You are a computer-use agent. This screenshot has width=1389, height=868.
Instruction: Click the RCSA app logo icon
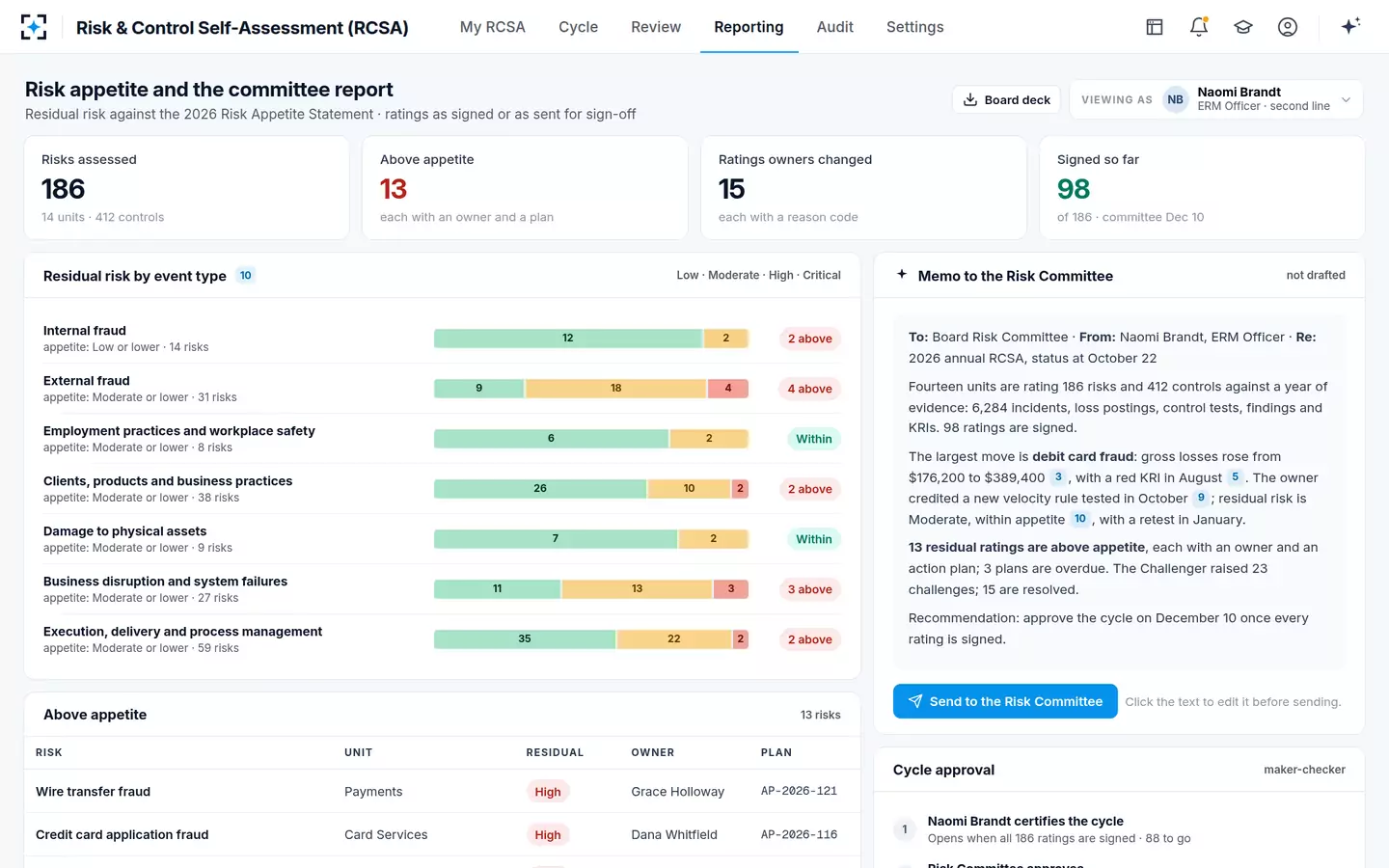[x=34, y=27]
